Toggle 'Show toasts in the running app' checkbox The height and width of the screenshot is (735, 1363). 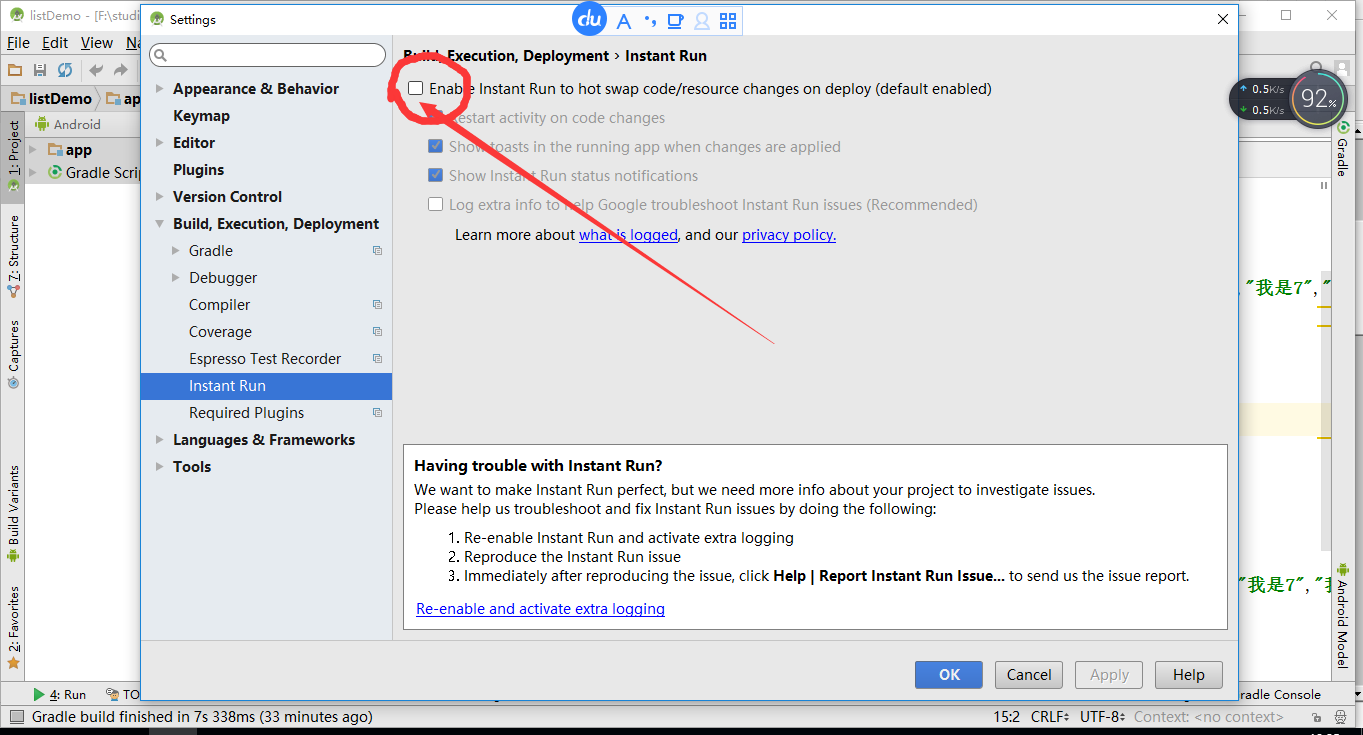(x=435, y=147)
